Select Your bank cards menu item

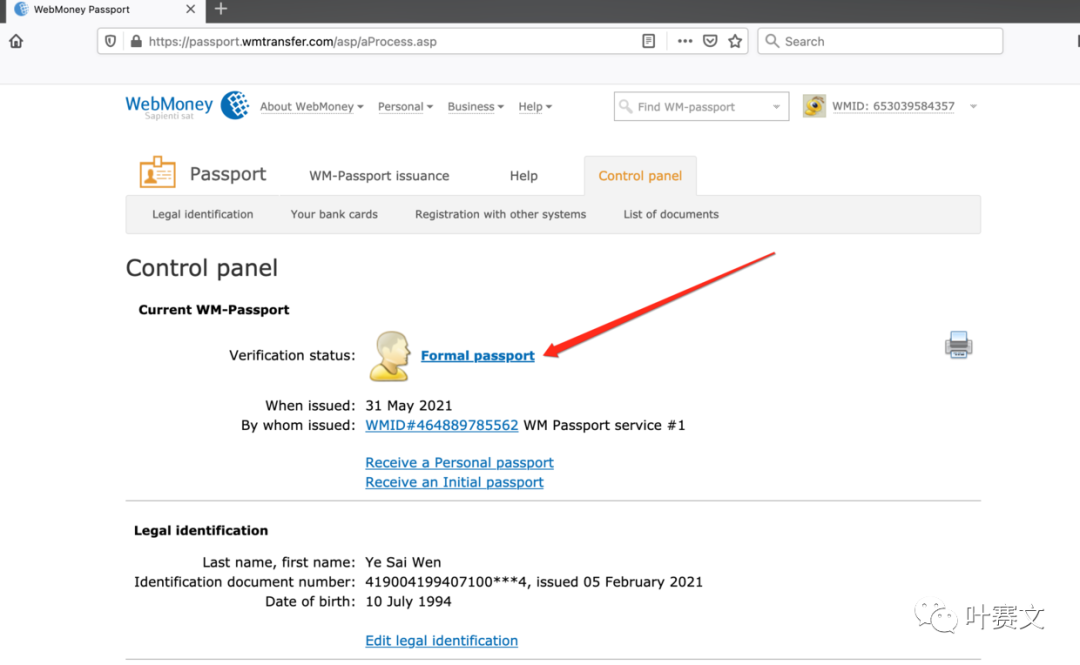click(334, 214)
